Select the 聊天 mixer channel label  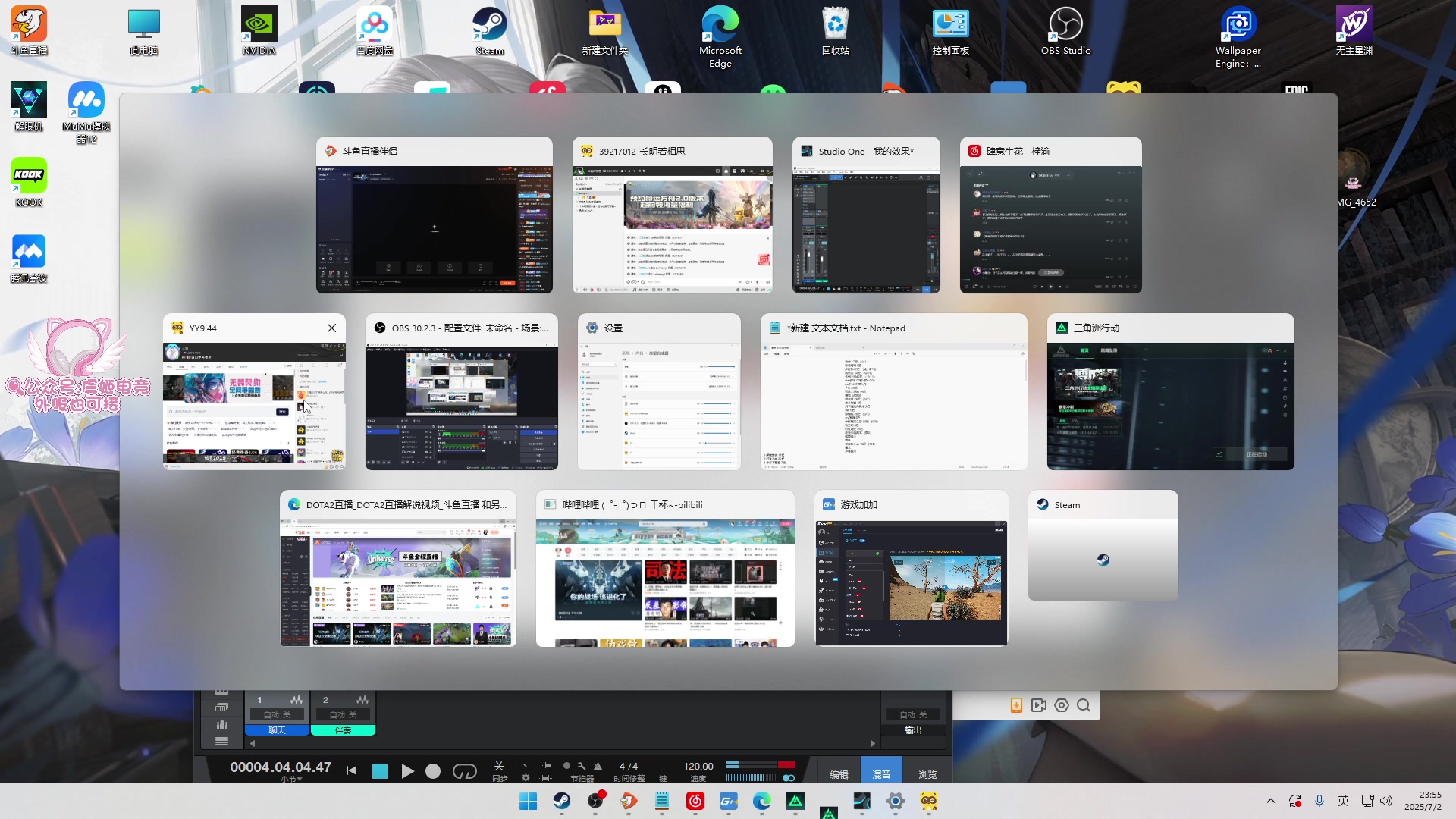(277, 730)
